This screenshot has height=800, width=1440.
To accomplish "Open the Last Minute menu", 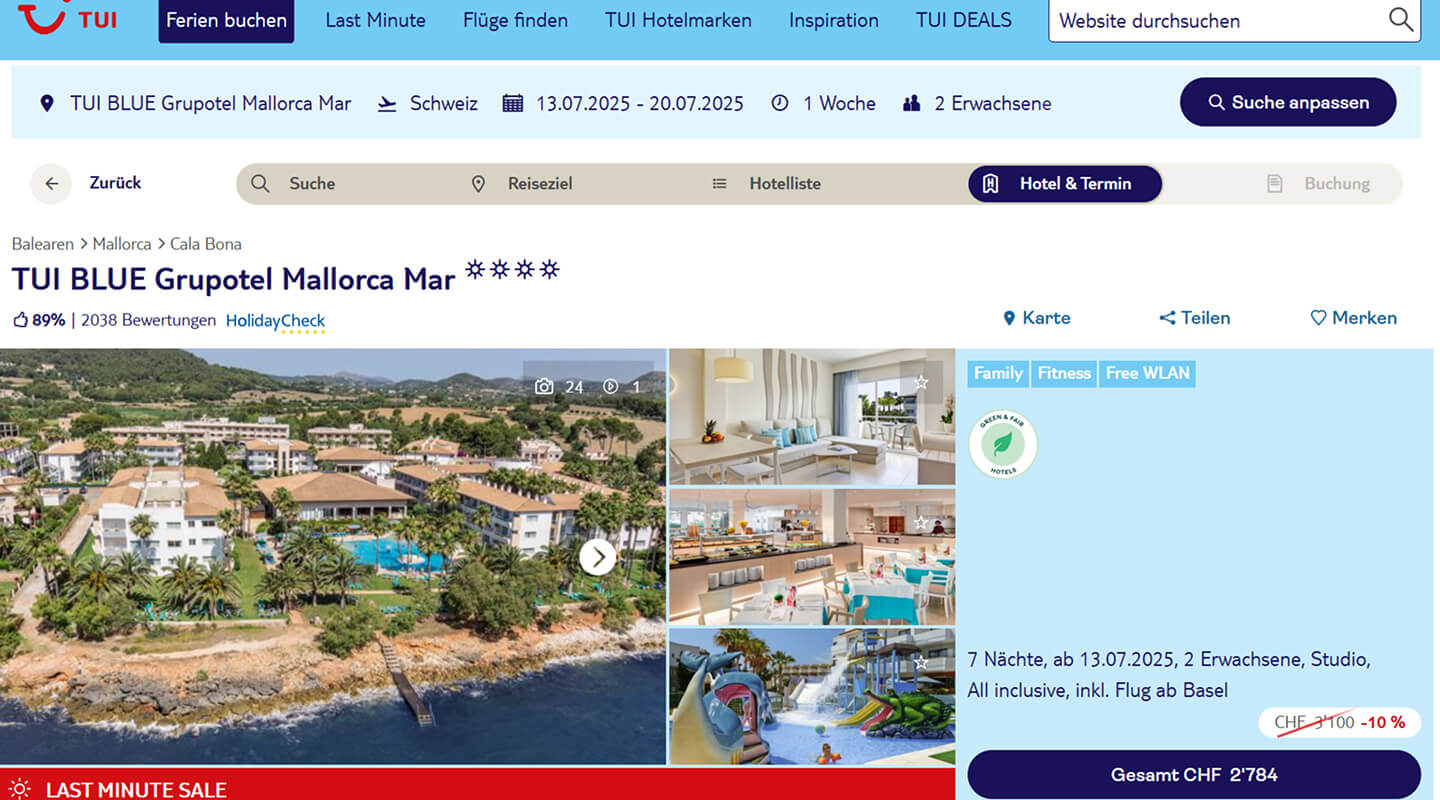I will (375, 20).
